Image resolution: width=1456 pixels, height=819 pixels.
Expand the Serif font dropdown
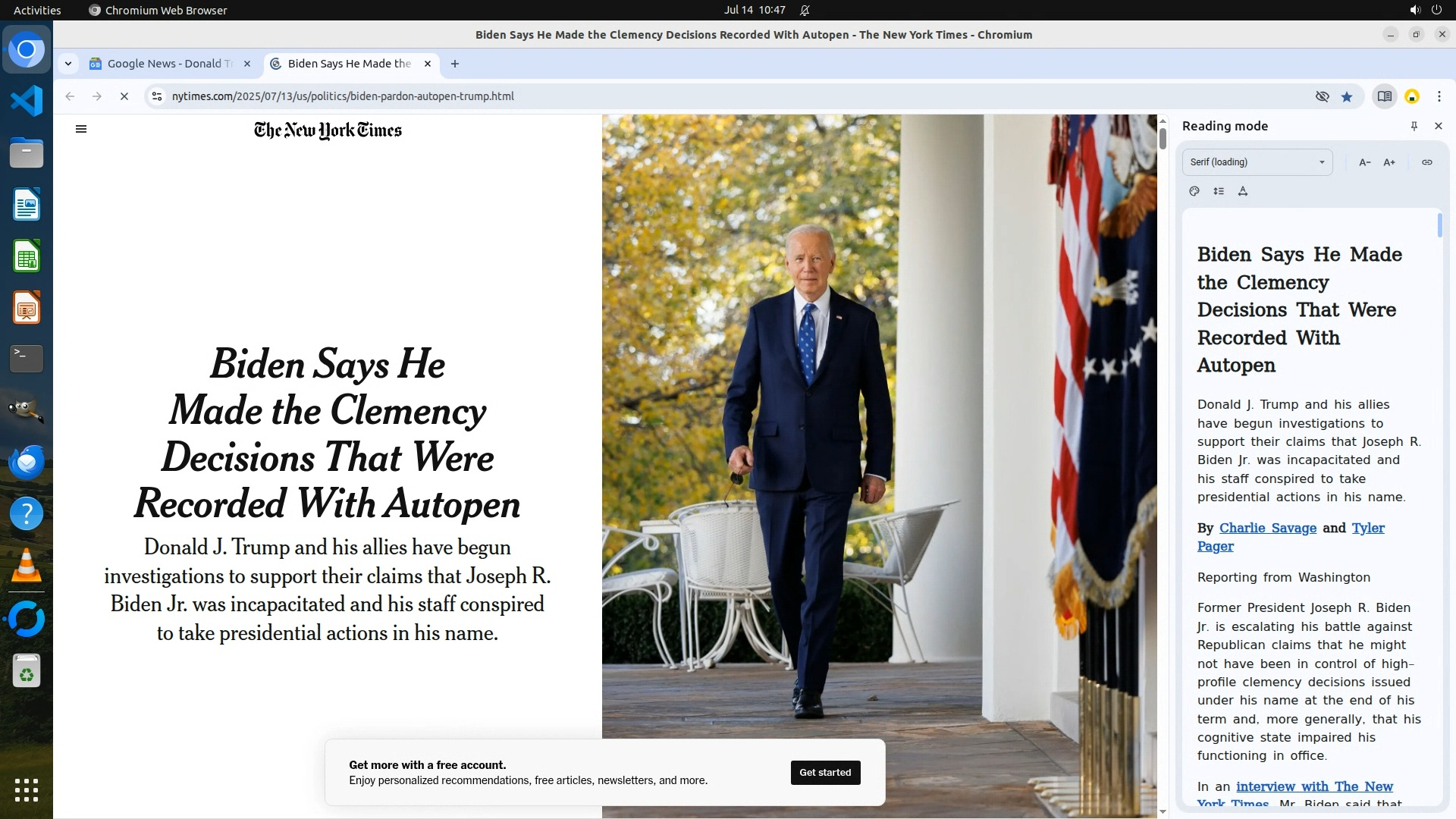[x=1257, y=162]
